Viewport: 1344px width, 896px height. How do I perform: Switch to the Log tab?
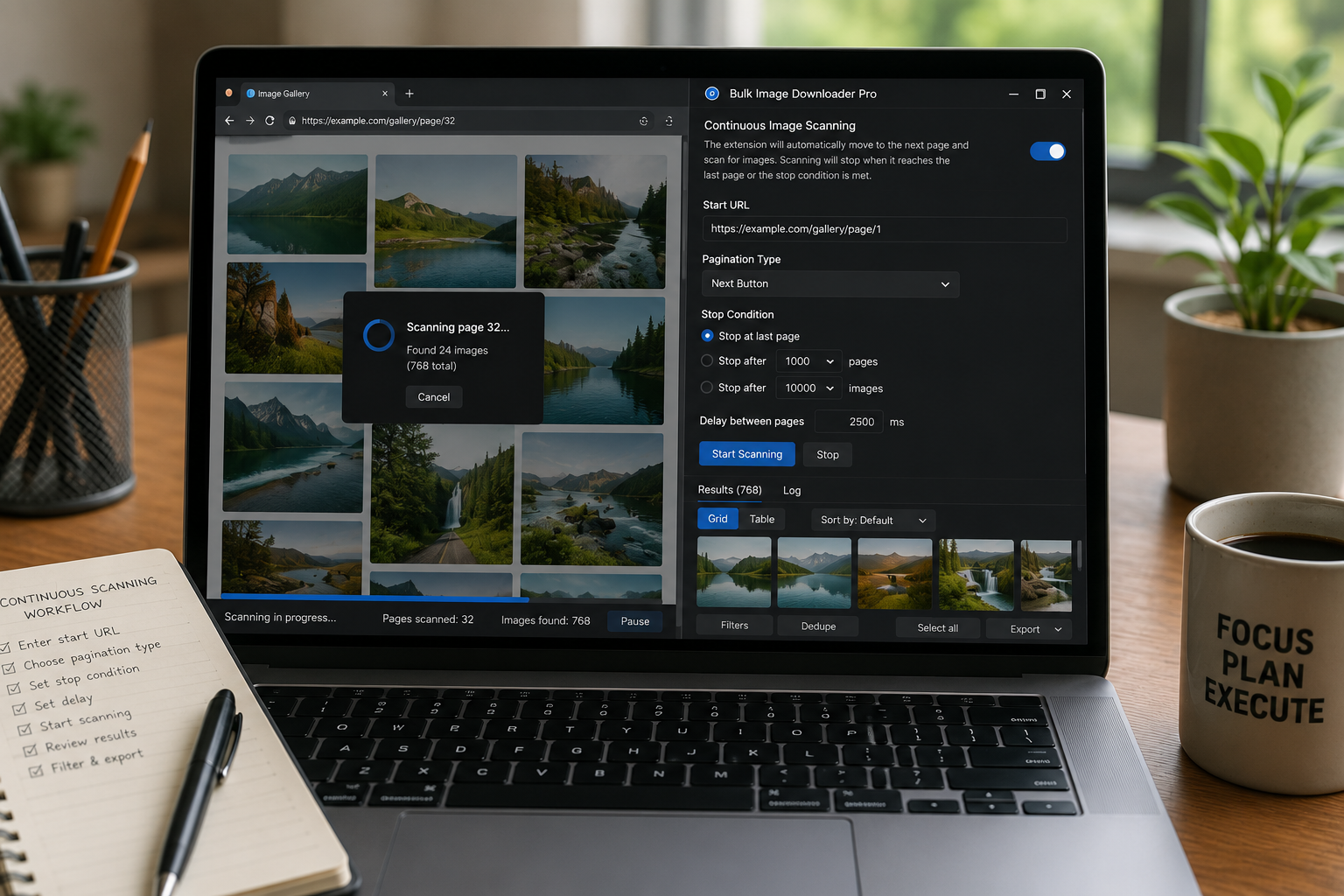point(792,491)
